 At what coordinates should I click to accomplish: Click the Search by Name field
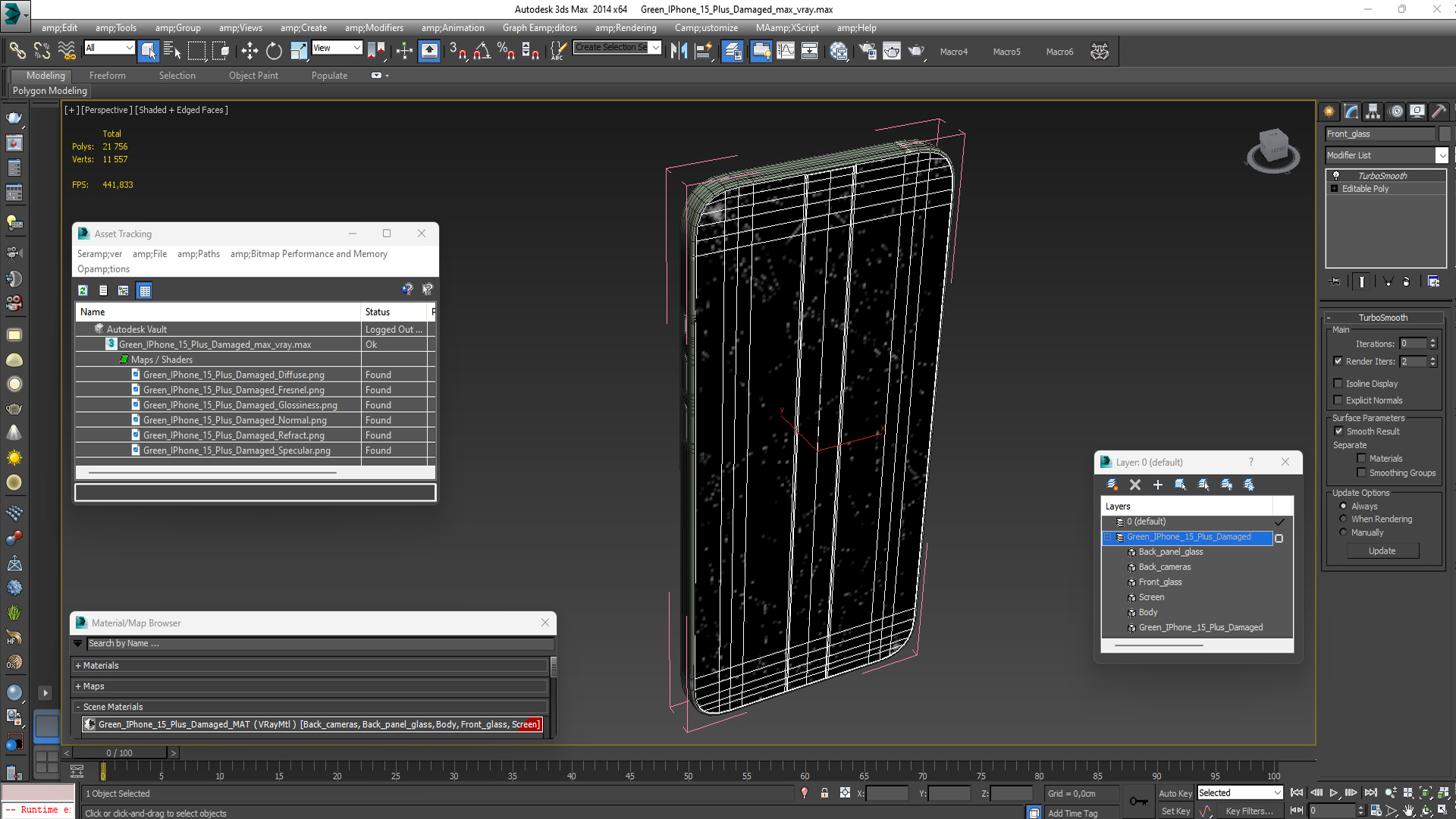(x=320, y=643)
